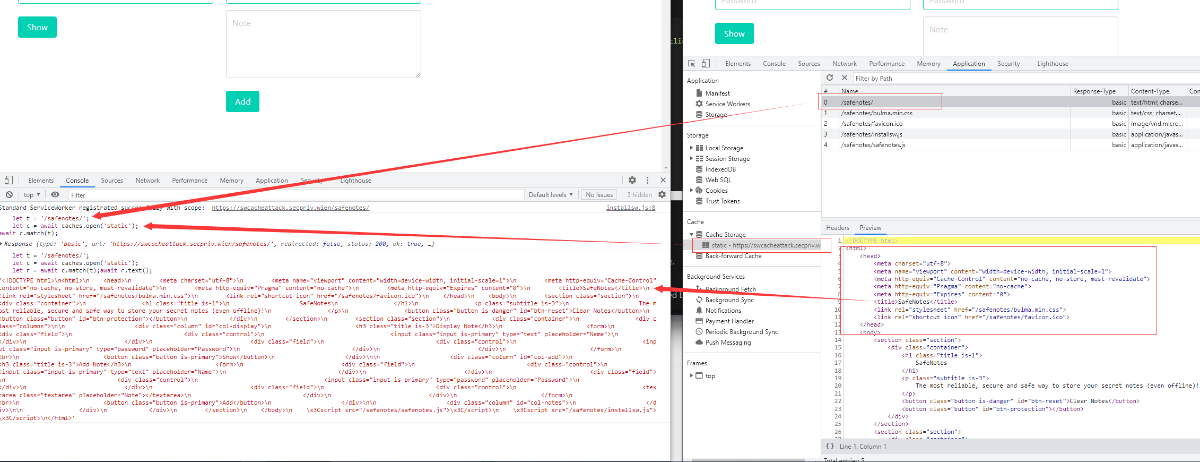Open left DevTools settings gear beside tabs
The height and width of the screenshot is (462, 1200).
point(633,180)
